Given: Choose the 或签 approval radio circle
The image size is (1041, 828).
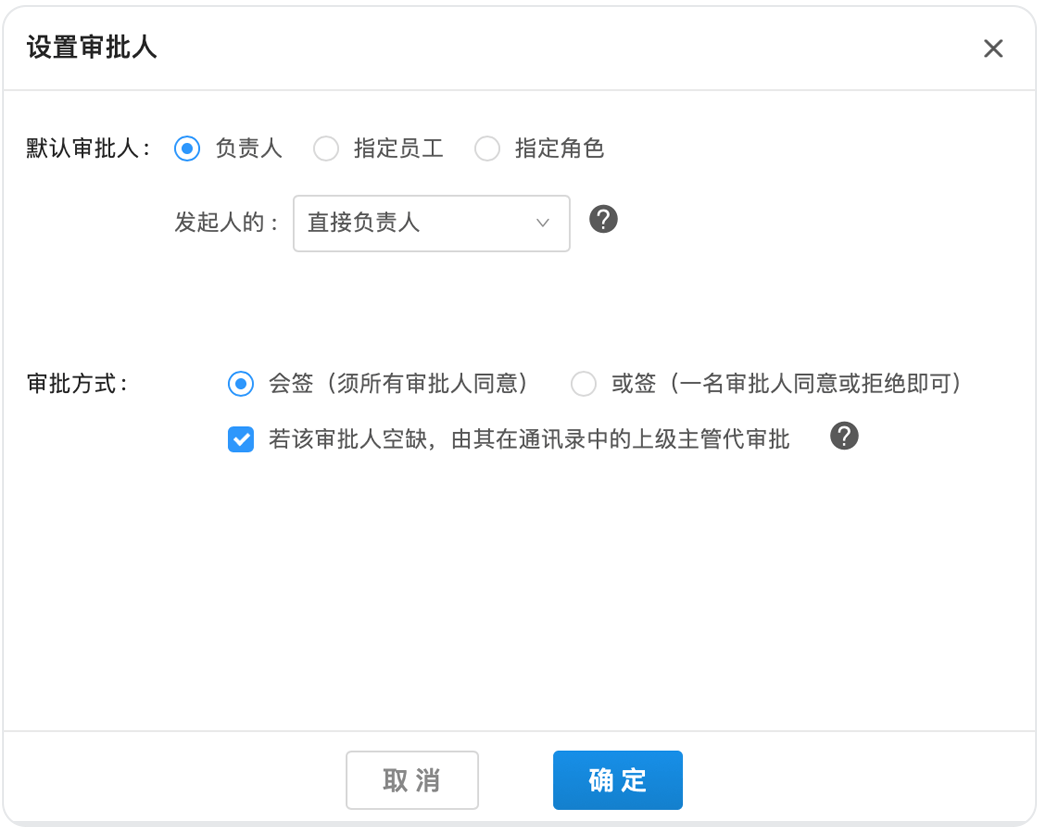Looking at the screenshot, I should [583, 383].
